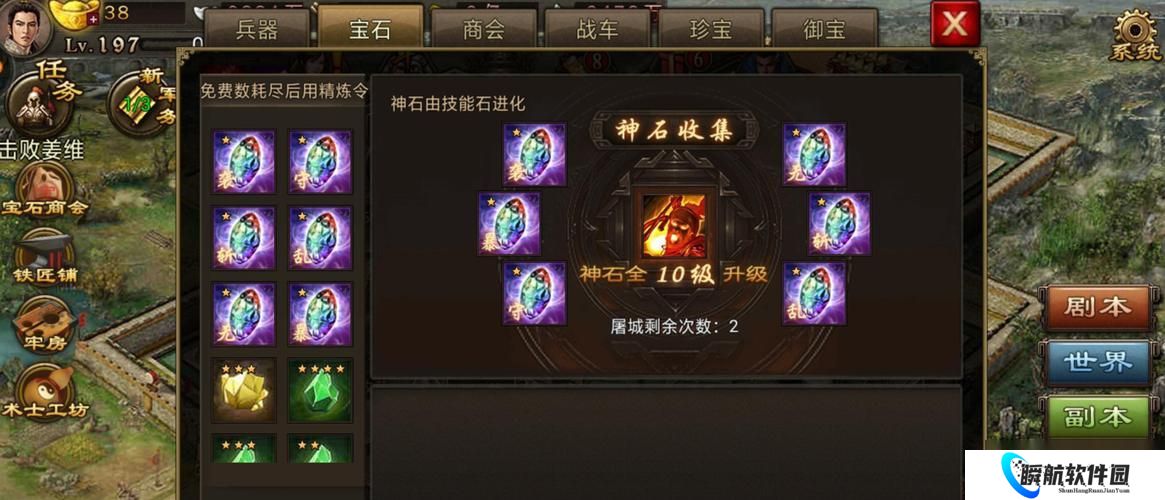Switch to the 战车 tab

coord(597,28)
